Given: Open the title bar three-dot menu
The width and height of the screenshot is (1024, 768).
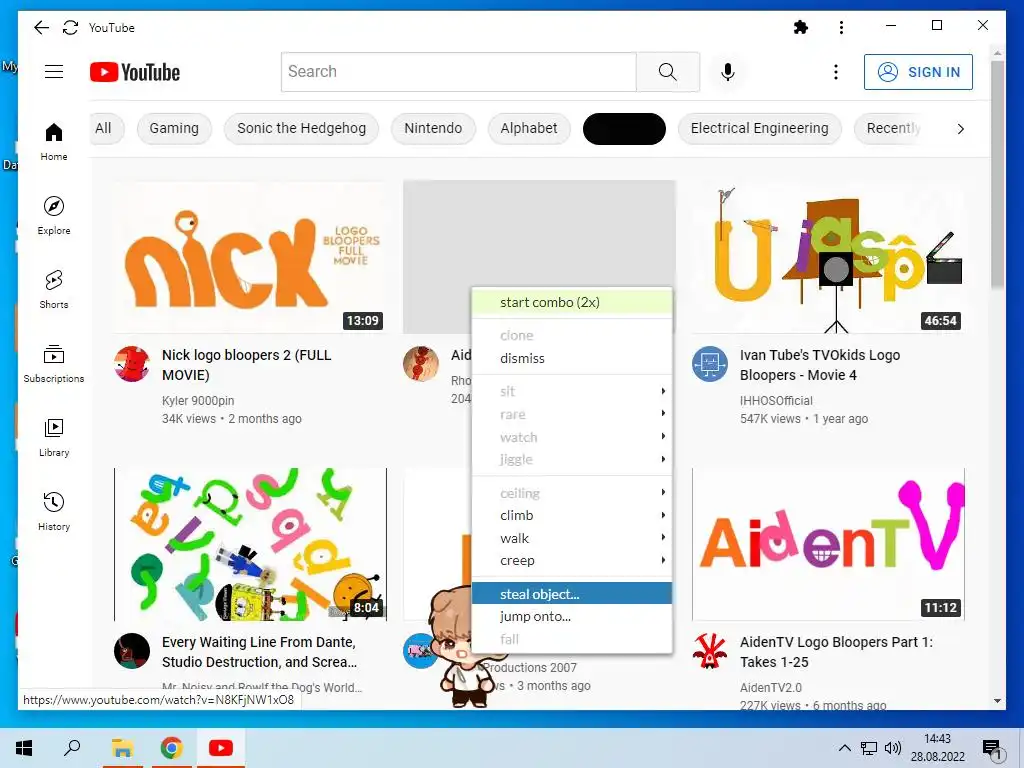Looking at the screenshot, I should 841,27.
